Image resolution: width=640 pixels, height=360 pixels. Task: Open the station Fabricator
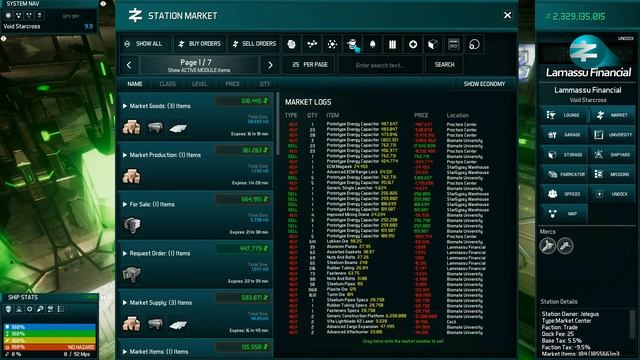pos(563,174)
